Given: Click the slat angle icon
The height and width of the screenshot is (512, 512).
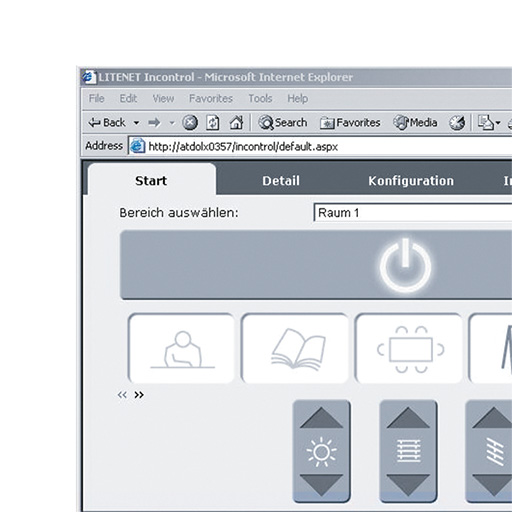Looking at the screenshot, I should 495,452.
